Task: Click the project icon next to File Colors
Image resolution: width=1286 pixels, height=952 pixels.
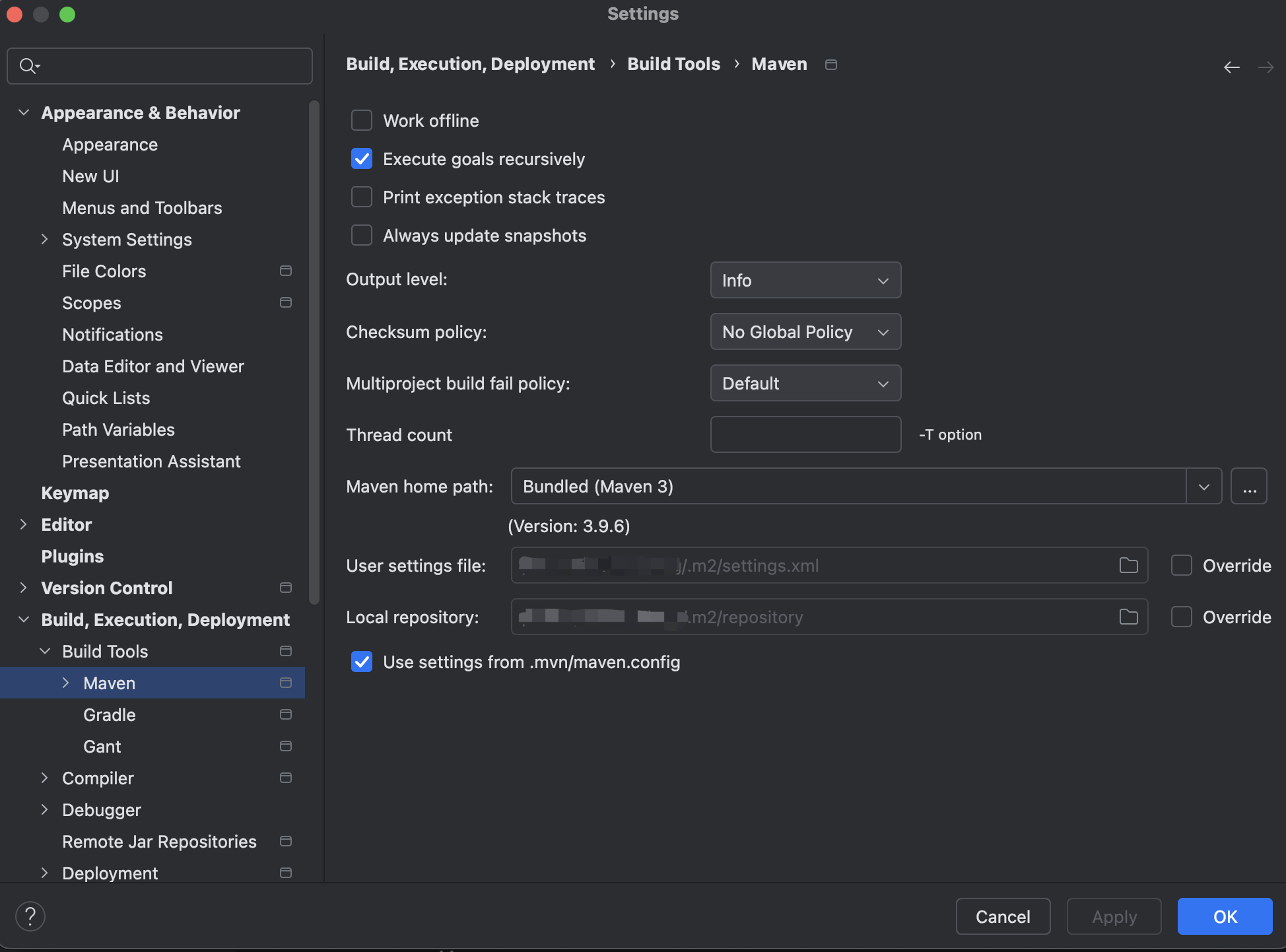Action: coord(286,271)
